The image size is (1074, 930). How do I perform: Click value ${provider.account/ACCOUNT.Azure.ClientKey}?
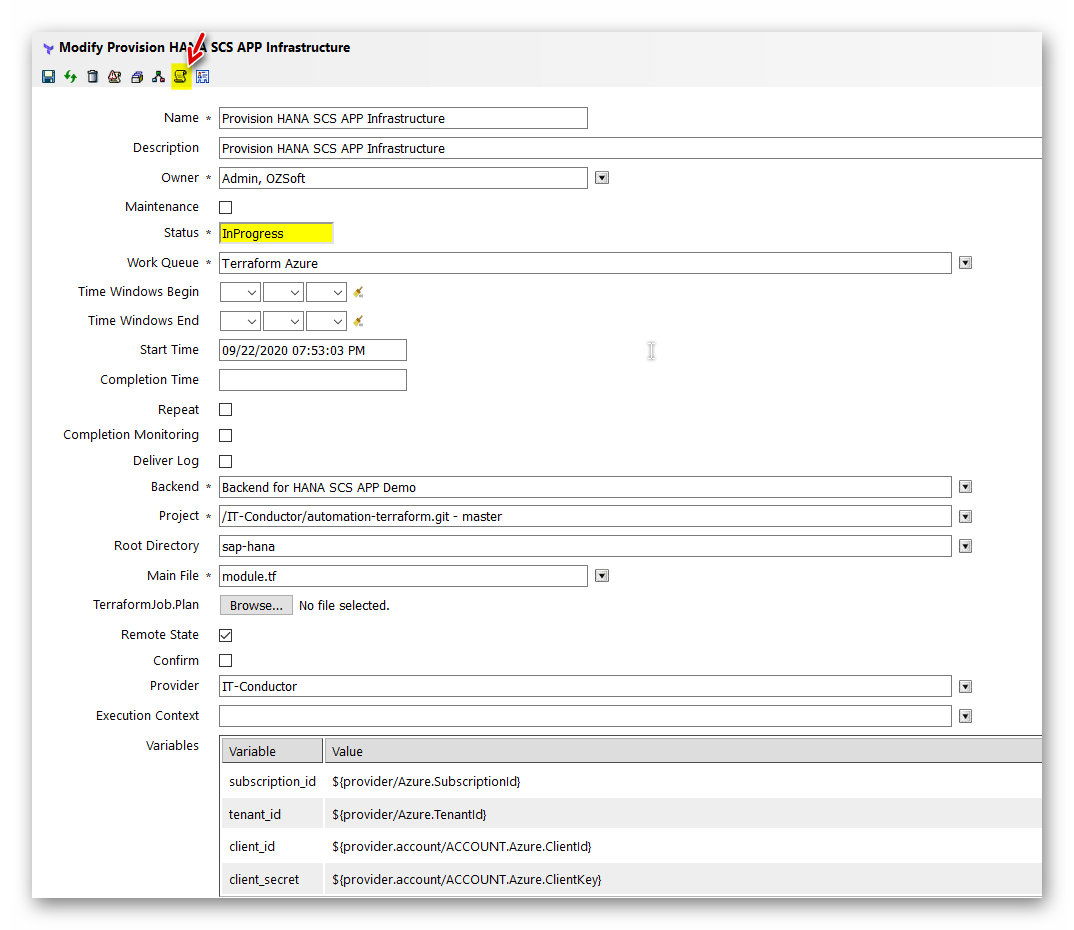pos(466,879)
